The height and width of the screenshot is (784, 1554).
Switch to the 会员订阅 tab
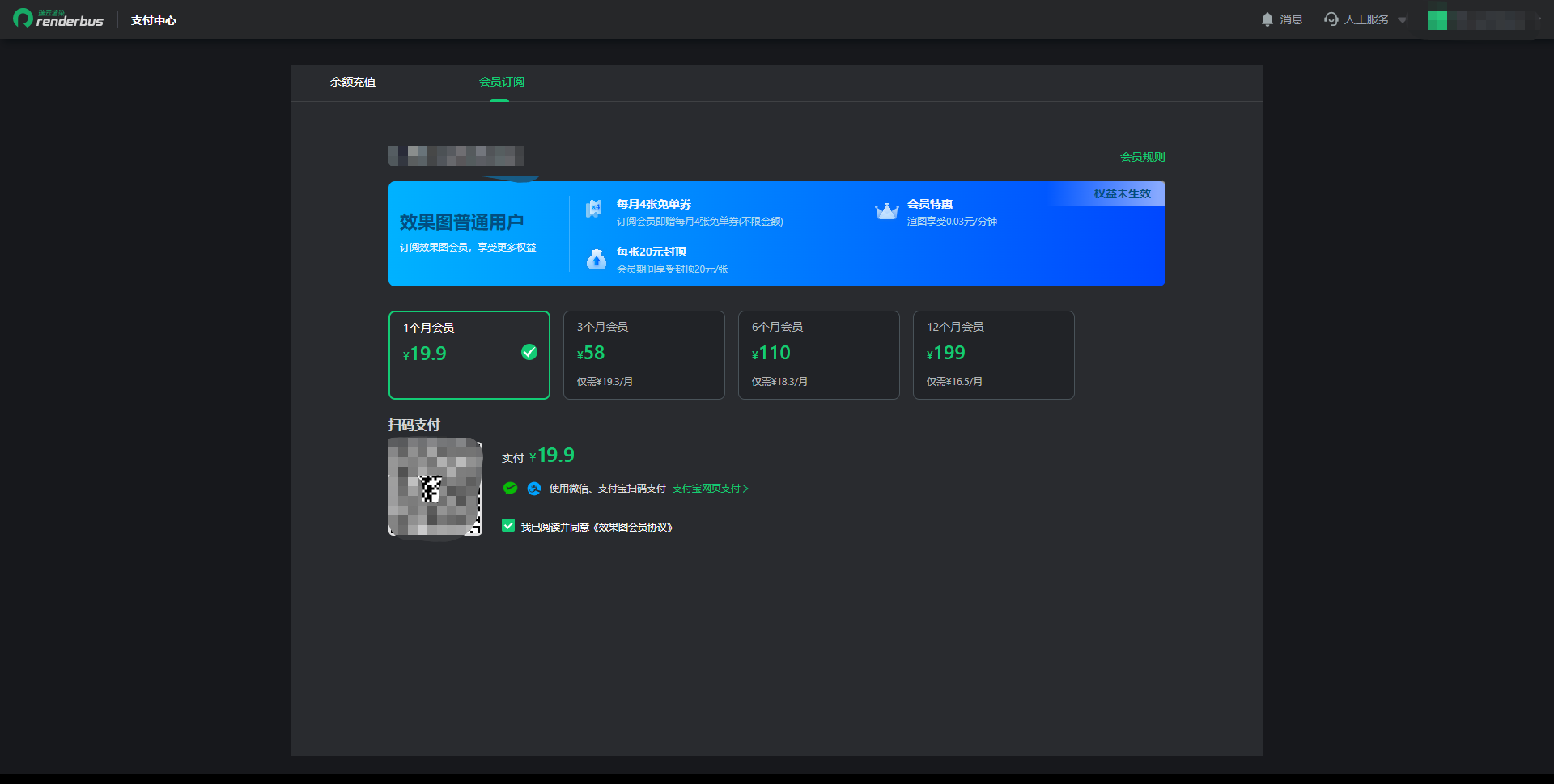(x=502, y=82)
